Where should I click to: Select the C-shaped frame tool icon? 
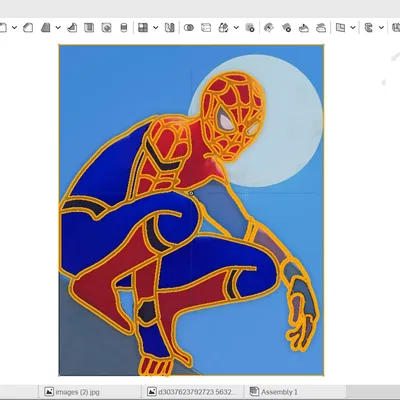(368, 28)
